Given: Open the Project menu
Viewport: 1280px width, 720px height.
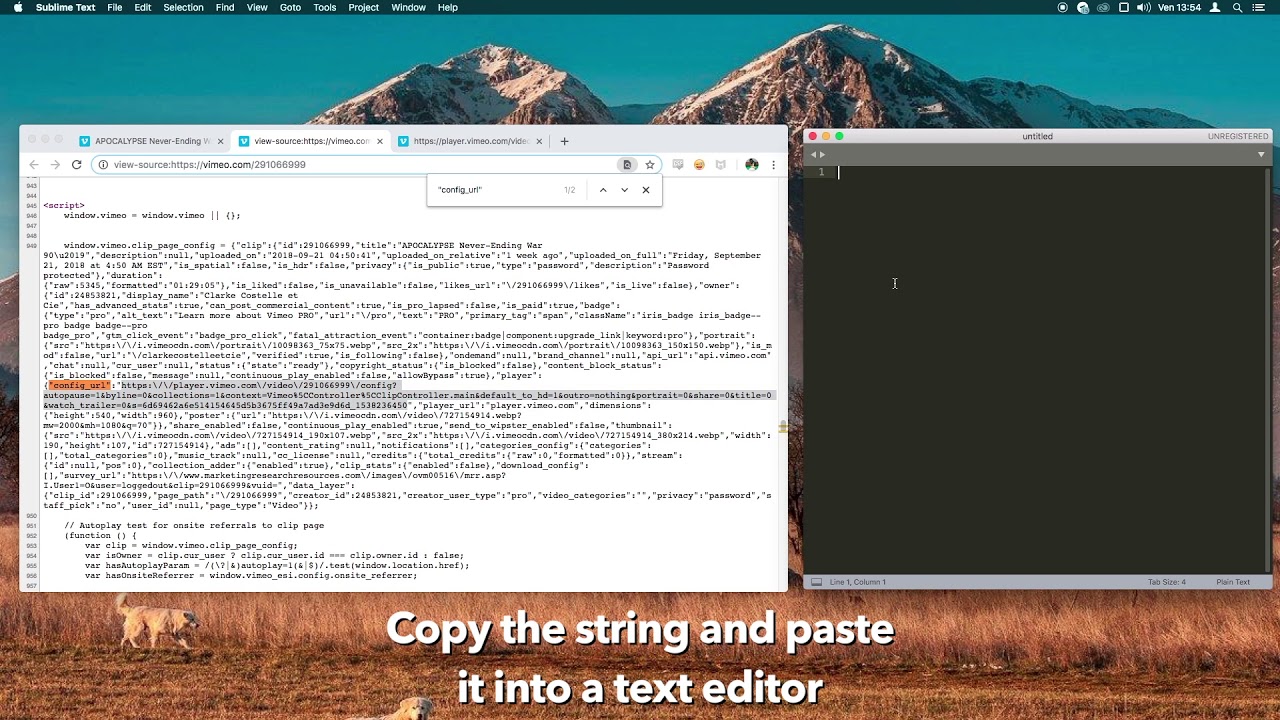Looking at the screenshot, I should [363, 7].
